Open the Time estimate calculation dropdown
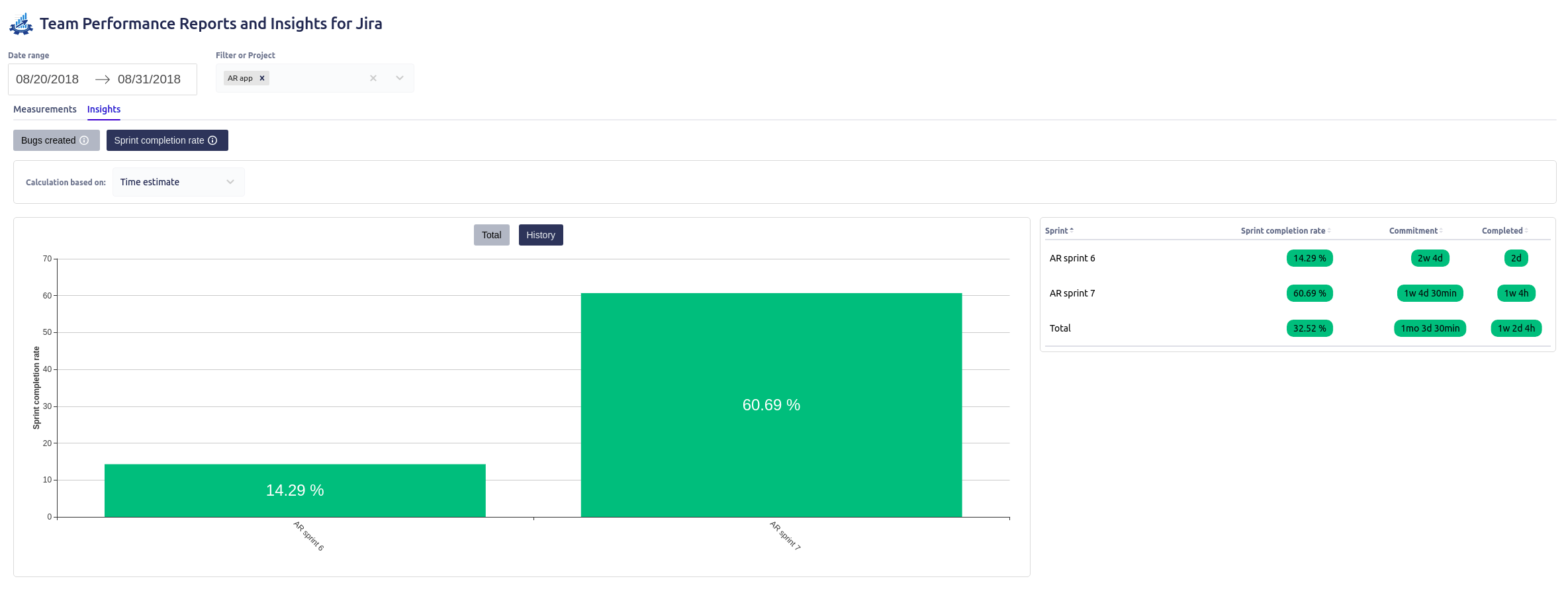The width and height of the screenshot is (1568, 593). point(179,182)
